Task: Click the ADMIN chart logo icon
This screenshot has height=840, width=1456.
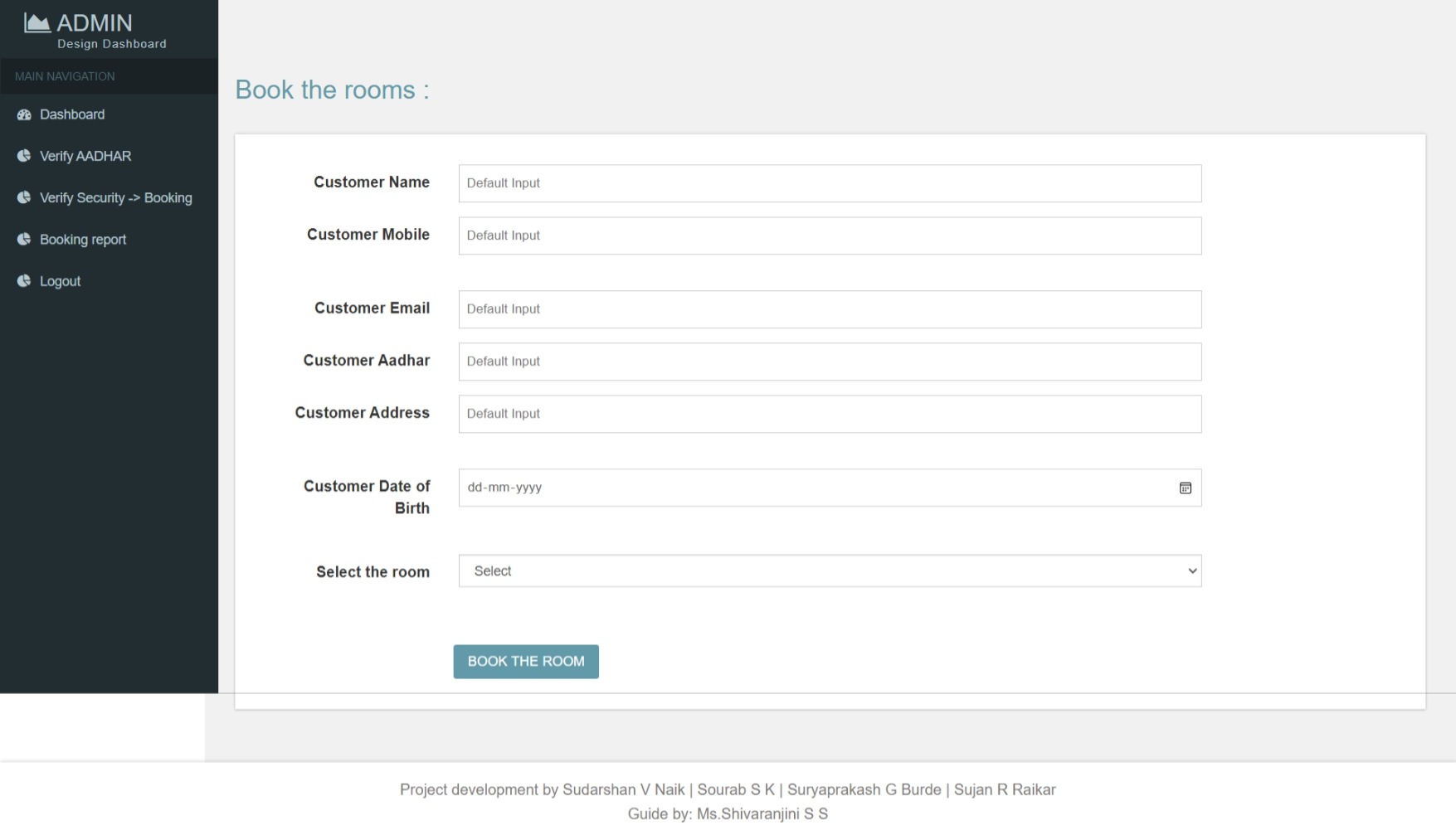Action: click(x=37, y=22)
